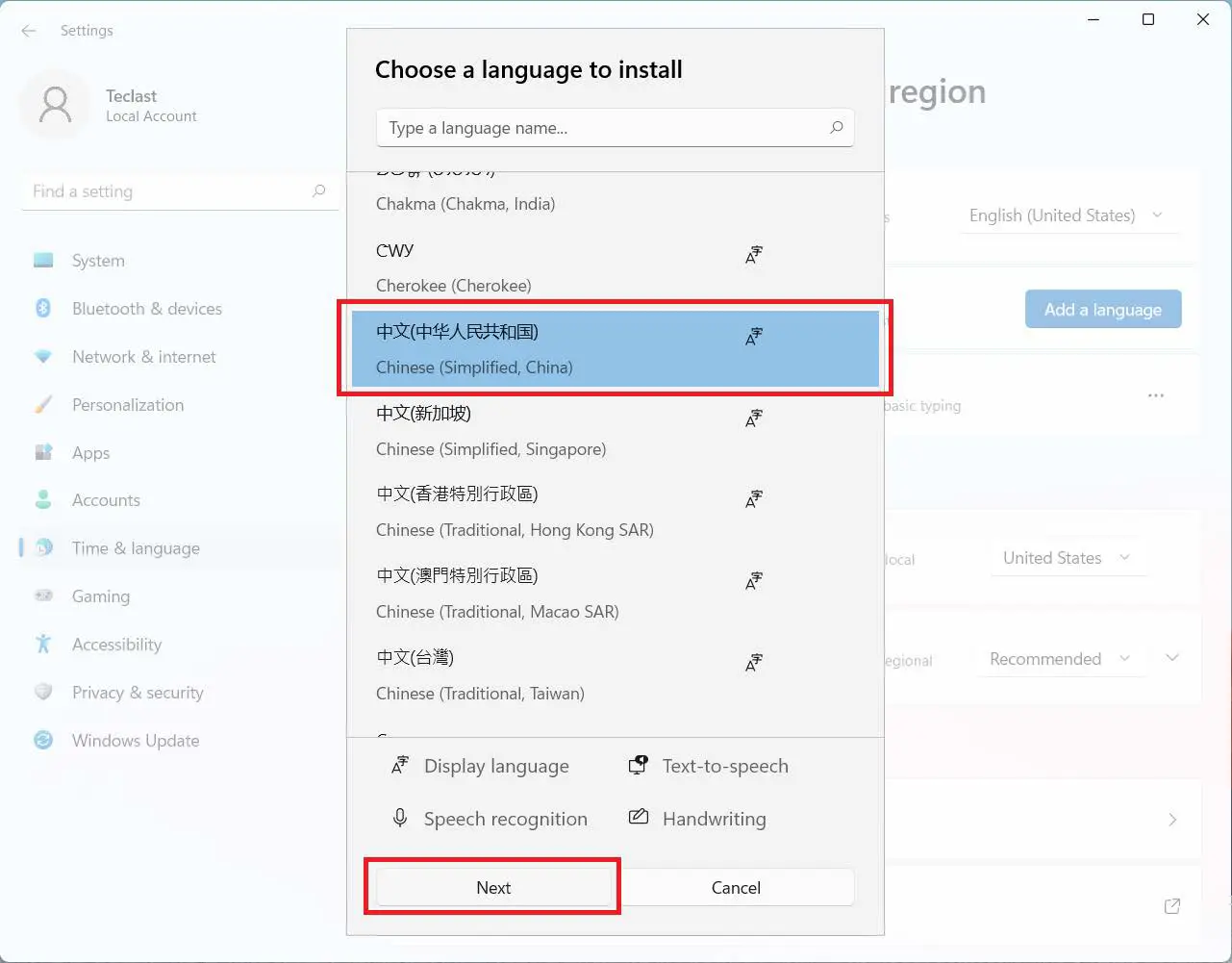Go to Privacy & security settings
This screenshot has width=1232, height=963.
coord(138,693)
